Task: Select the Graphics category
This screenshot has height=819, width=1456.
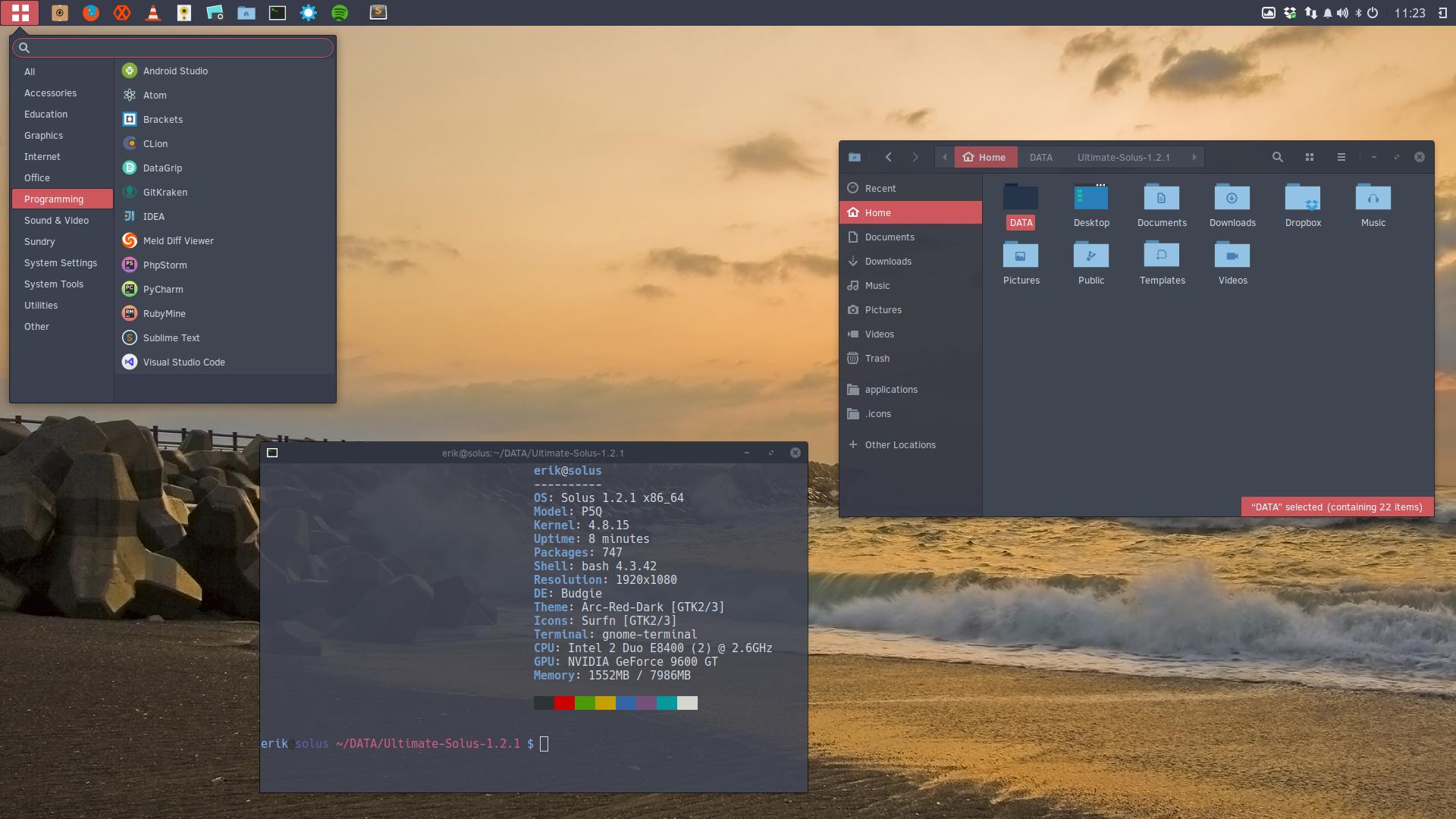Action: tap(62, 135)
